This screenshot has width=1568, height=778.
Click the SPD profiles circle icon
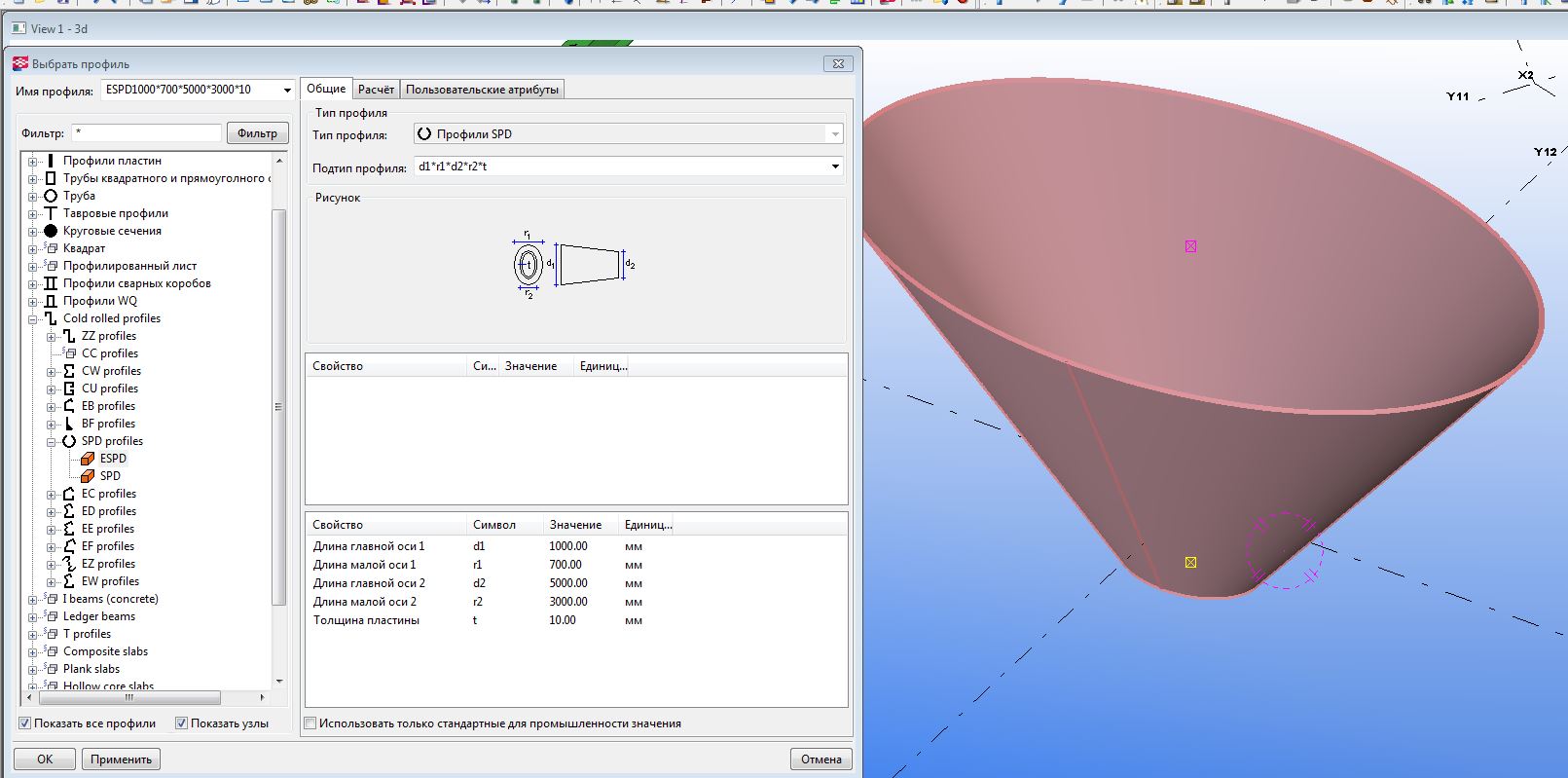point(69,441)
